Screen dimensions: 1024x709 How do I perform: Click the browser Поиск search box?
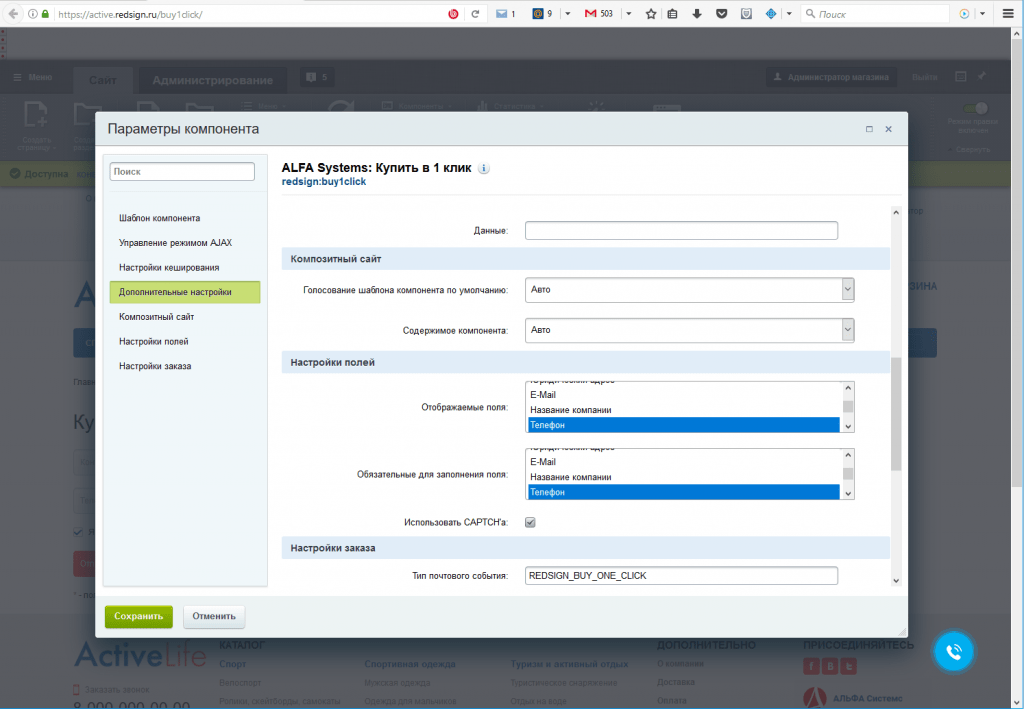[875, 14]
